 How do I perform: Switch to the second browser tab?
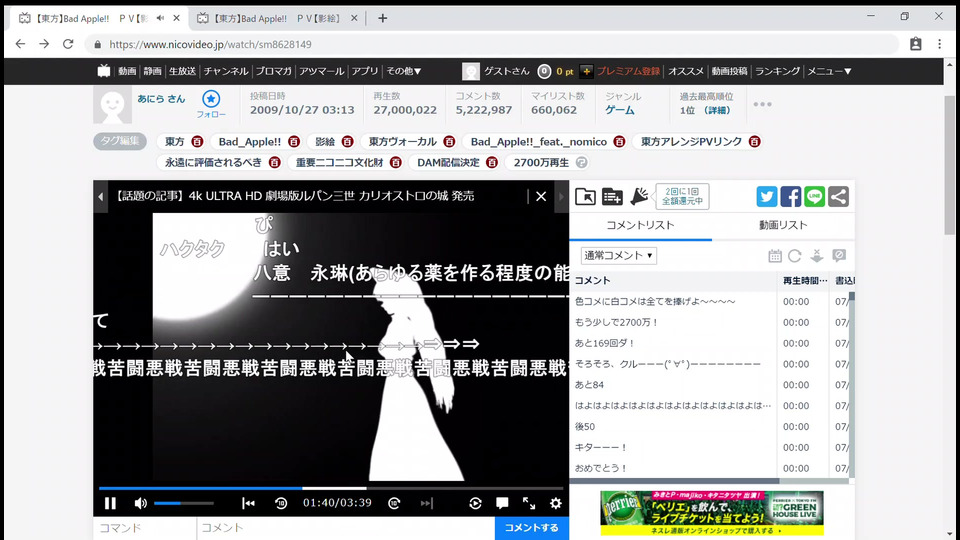[277, 18]
